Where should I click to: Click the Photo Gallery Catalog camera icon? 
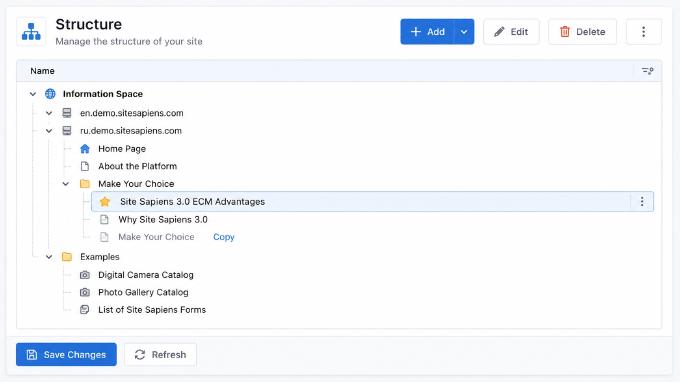click(85, 292)
